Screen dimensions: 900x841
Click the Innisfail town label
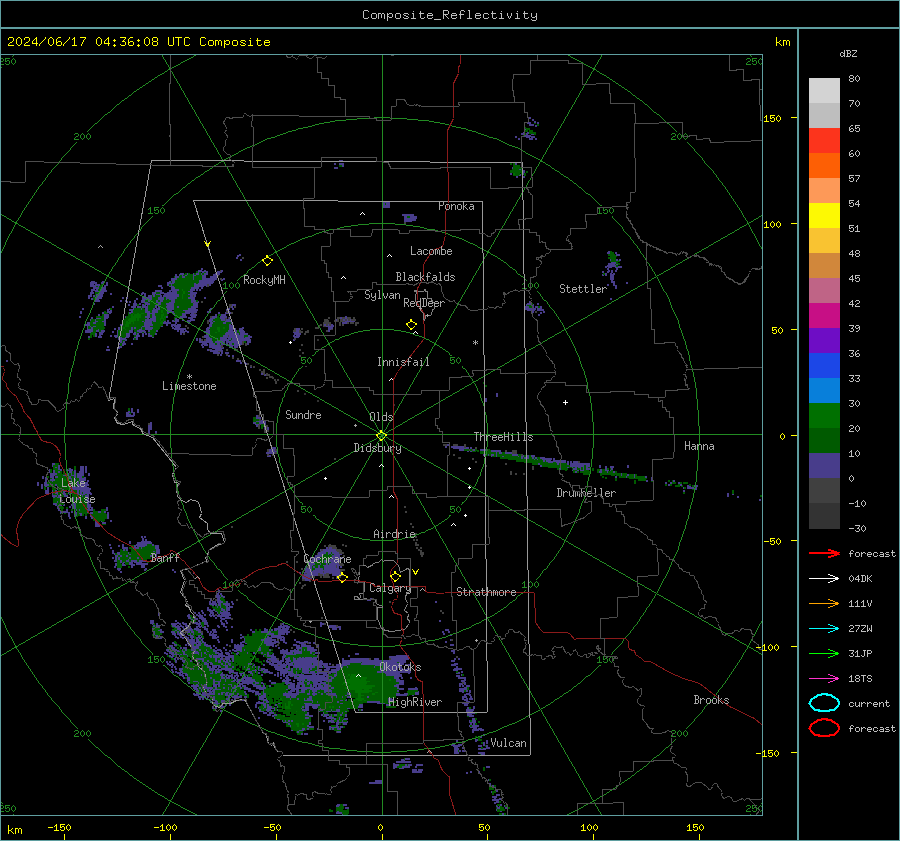point(403,362)
